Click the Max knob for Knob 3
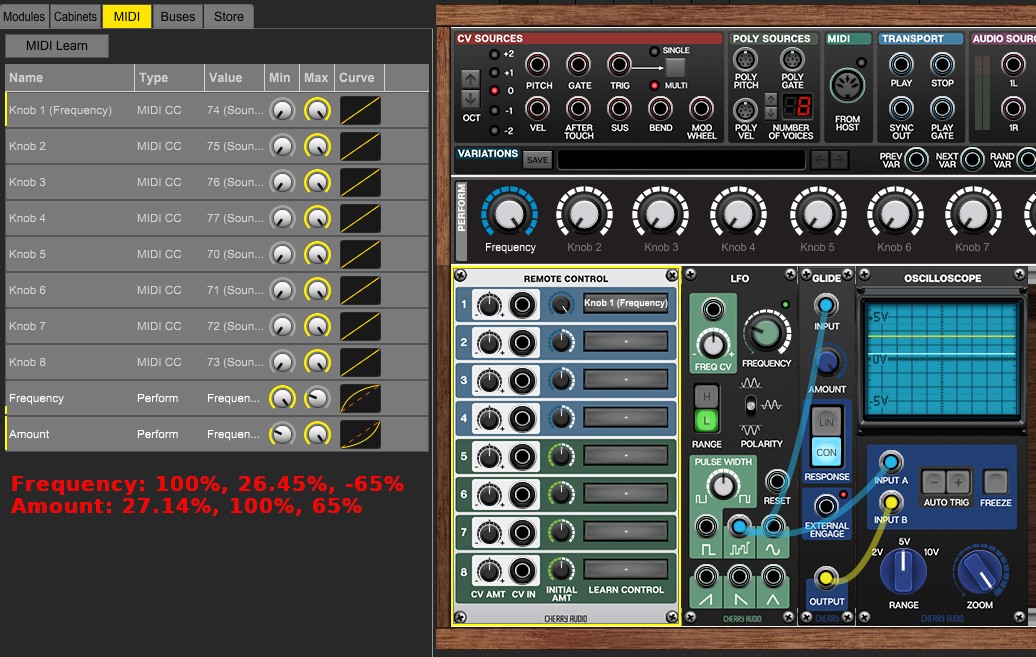The height and width of the screenshot is (657, 1036). click(x=317, y=182)
